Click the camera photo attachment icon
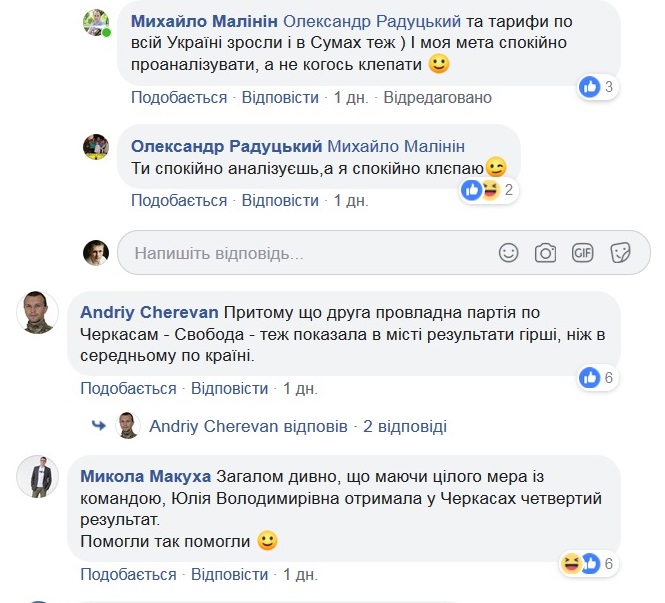The height and width of the screenshot is (603, 665). (545, 253)
